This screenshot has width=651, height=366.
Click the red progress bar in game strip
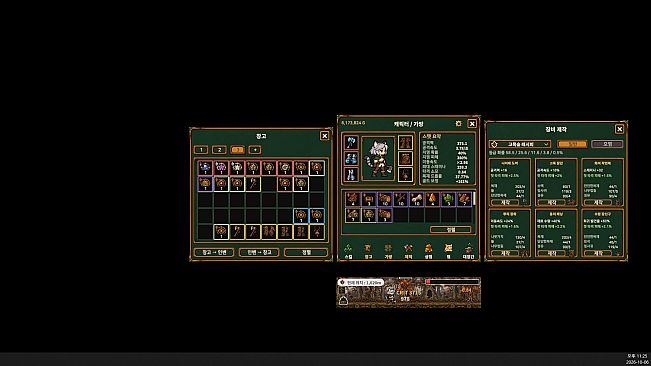click(453, 282)
